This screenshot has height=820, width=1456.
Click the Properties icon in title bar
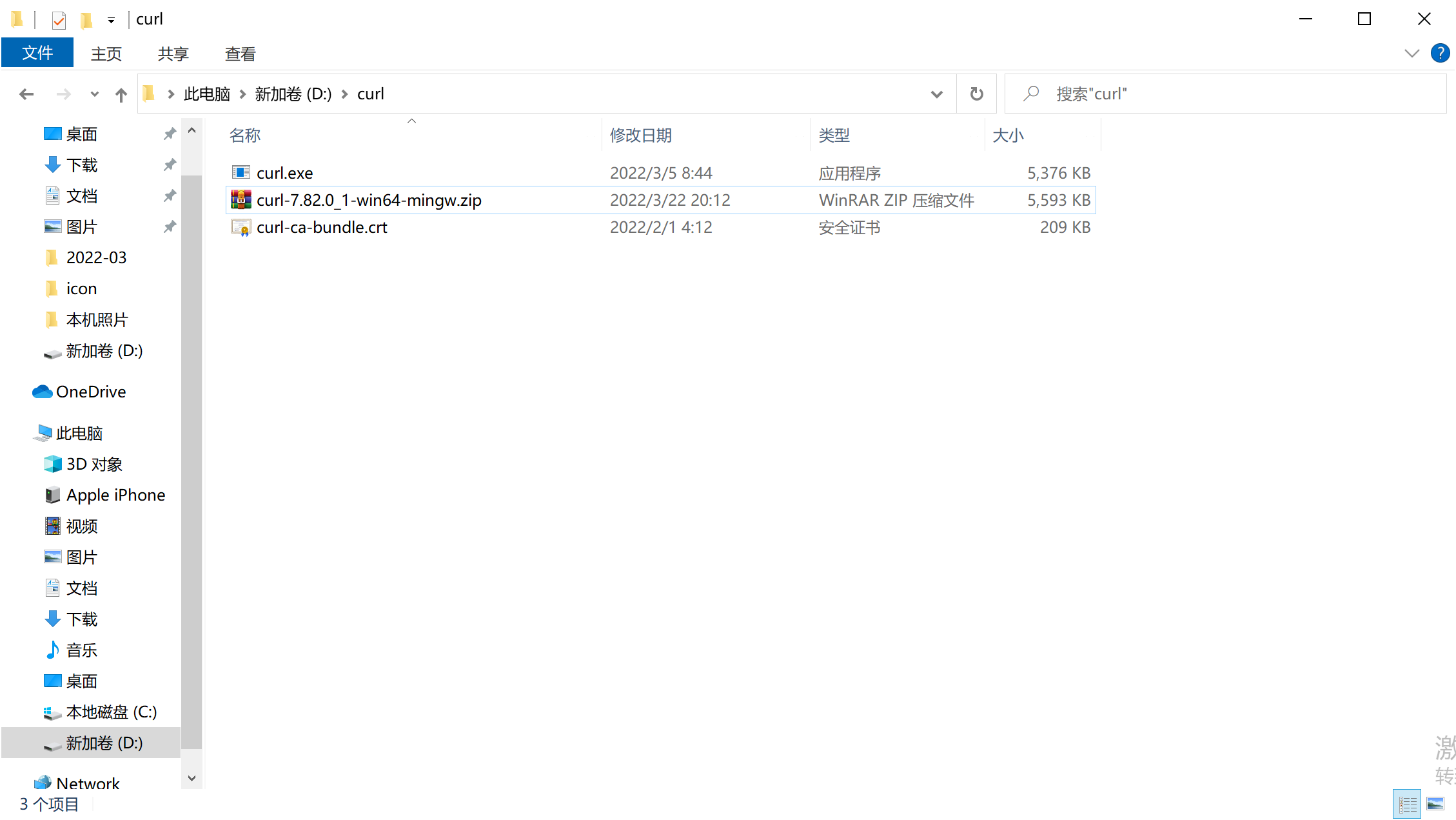click(59, 20)
